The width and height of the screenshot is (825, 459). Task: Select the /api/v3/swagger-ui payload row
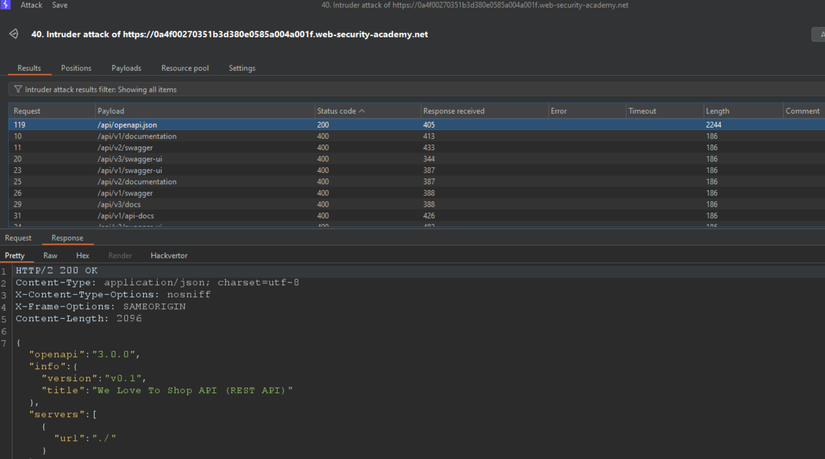coord(416,159)
